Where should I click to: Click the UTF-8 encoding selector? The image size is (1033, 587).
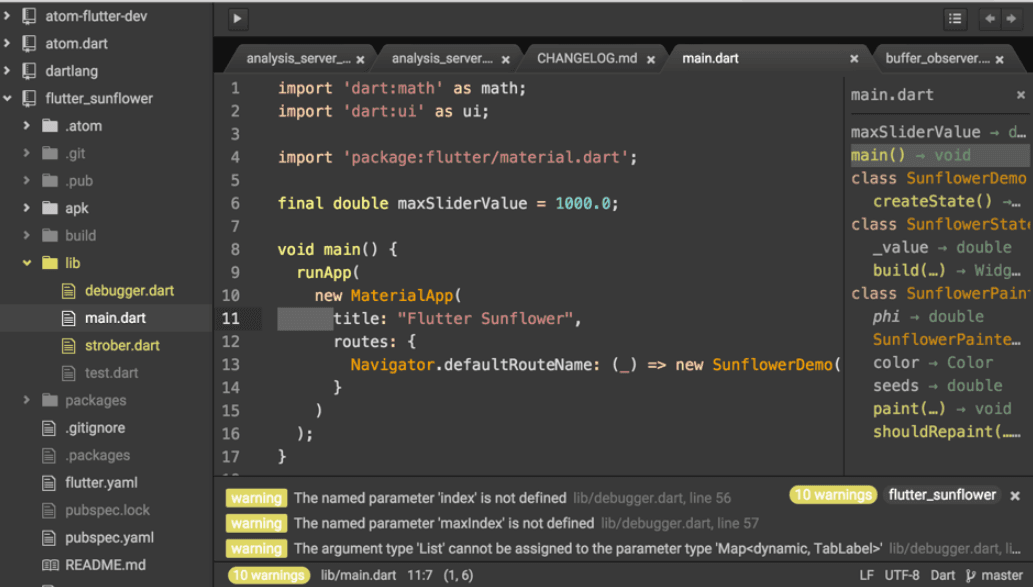902,576
